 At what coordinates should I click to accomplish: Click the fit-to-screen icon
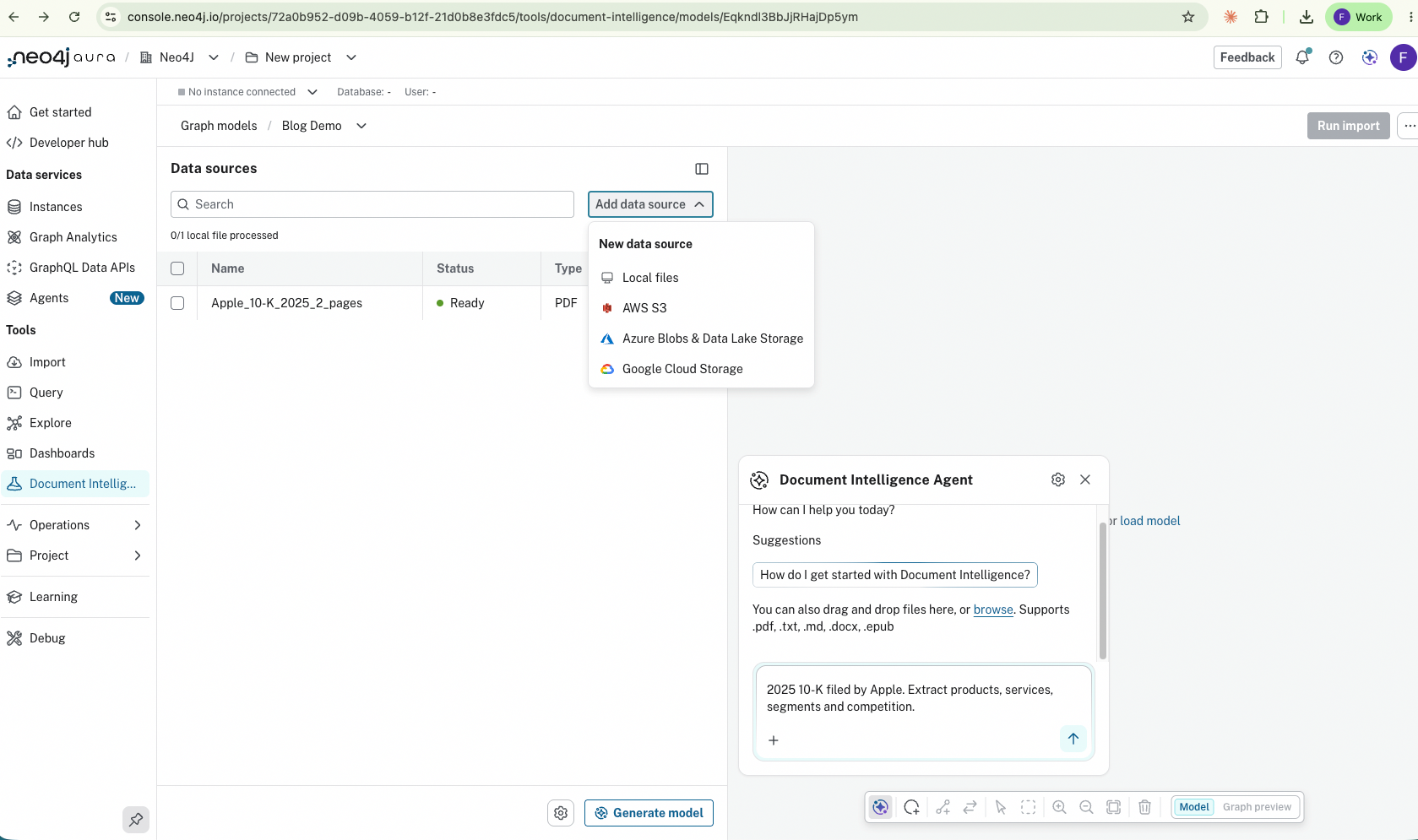1114,807
